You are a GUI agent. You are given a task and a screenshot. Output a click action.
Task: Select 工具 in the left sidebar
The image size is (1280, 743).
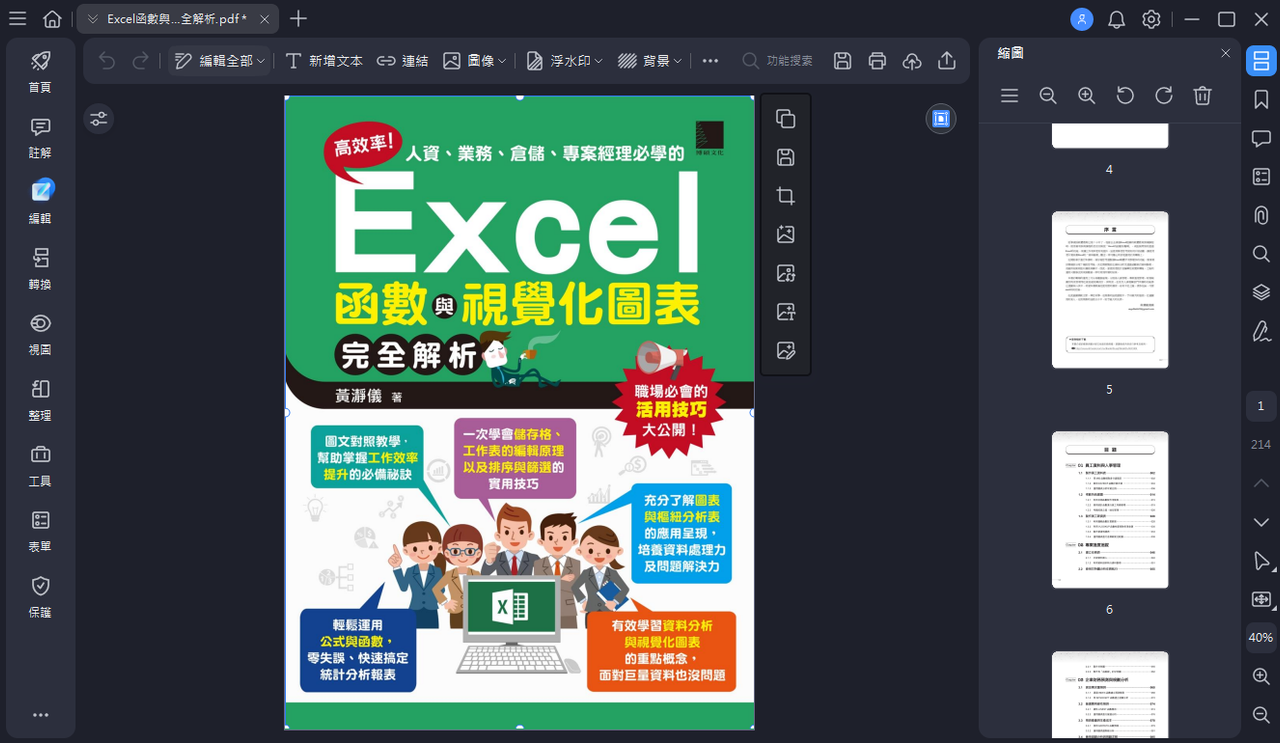point(40,466)
